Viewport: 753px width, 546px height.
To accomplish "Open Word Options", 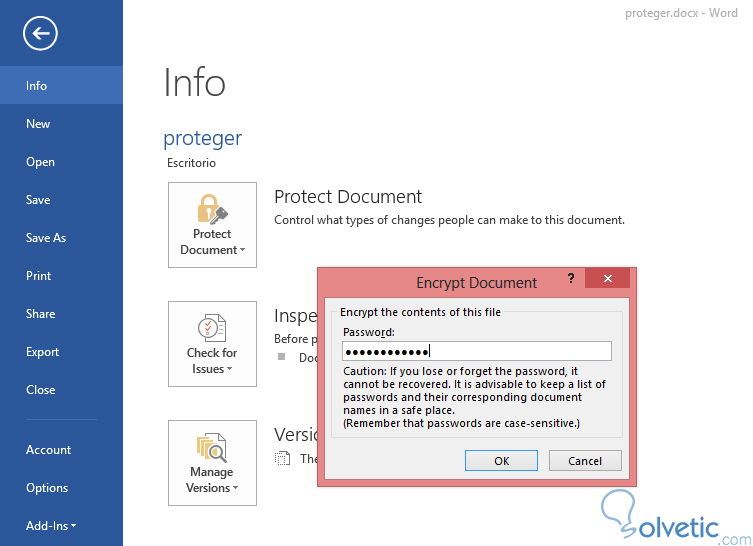I will coord(61,487).
